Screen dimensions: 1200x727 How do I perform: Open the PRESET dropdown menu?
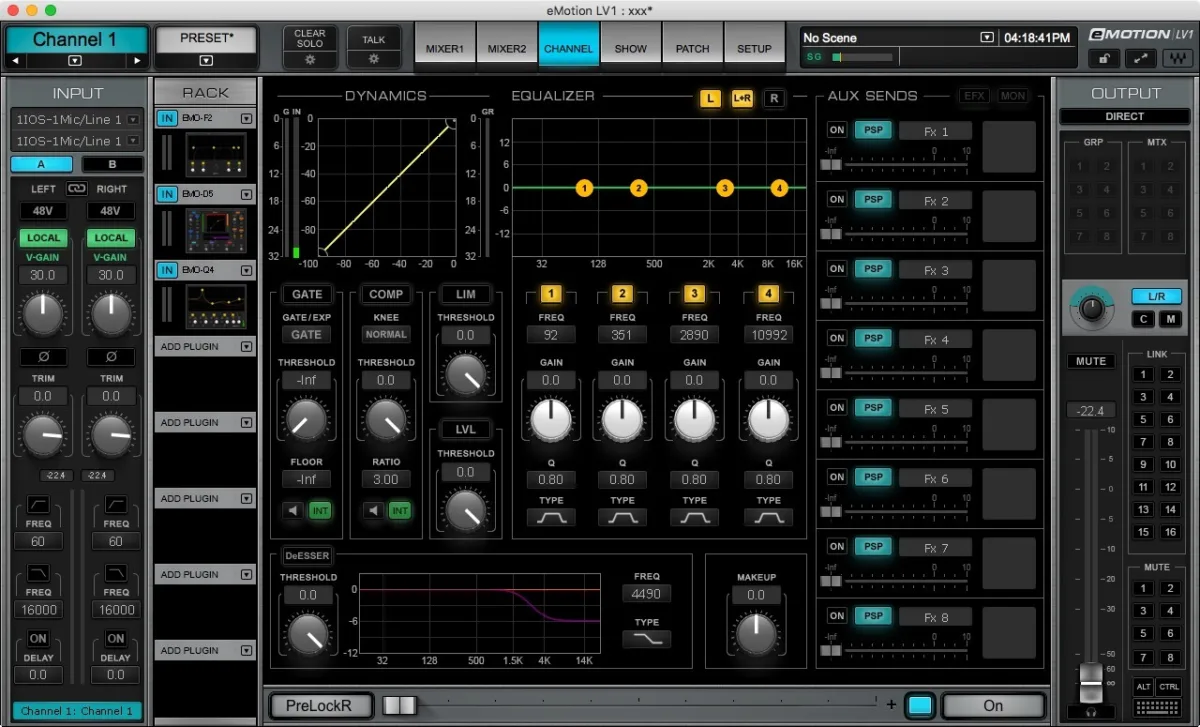pyautogui.click(x=206, y=61)
